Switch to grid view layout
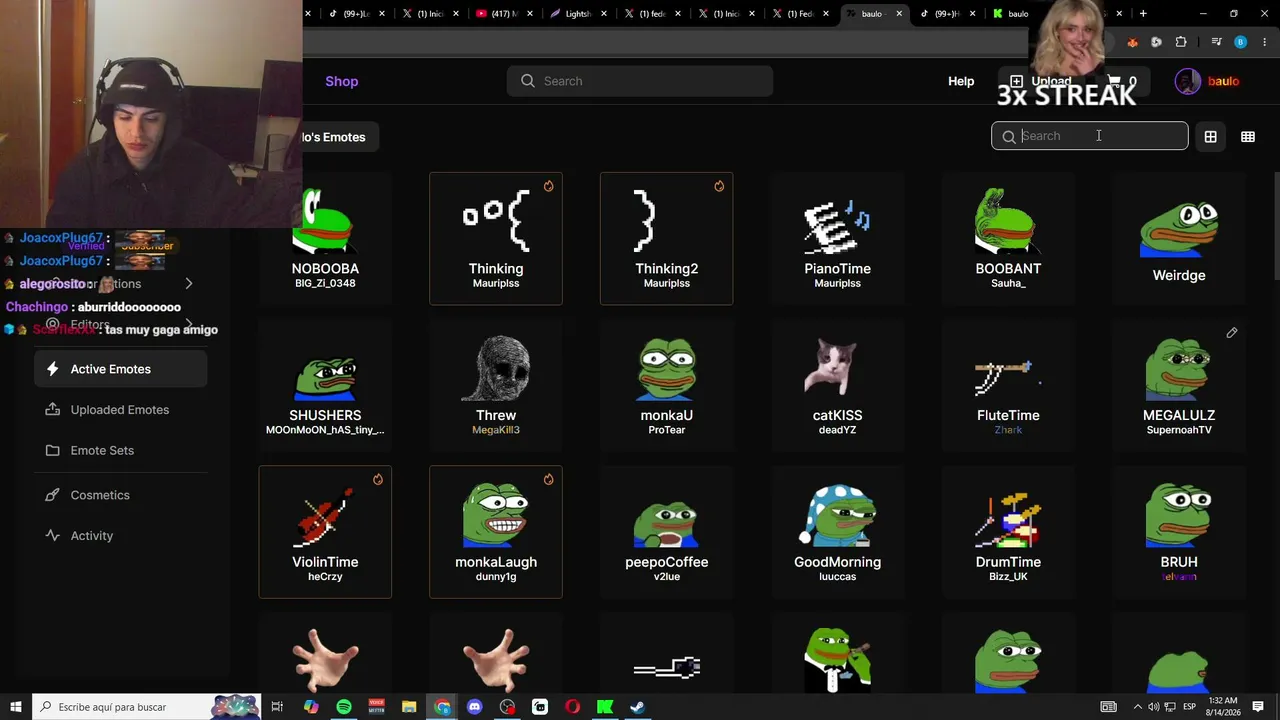 point(1210,137)
